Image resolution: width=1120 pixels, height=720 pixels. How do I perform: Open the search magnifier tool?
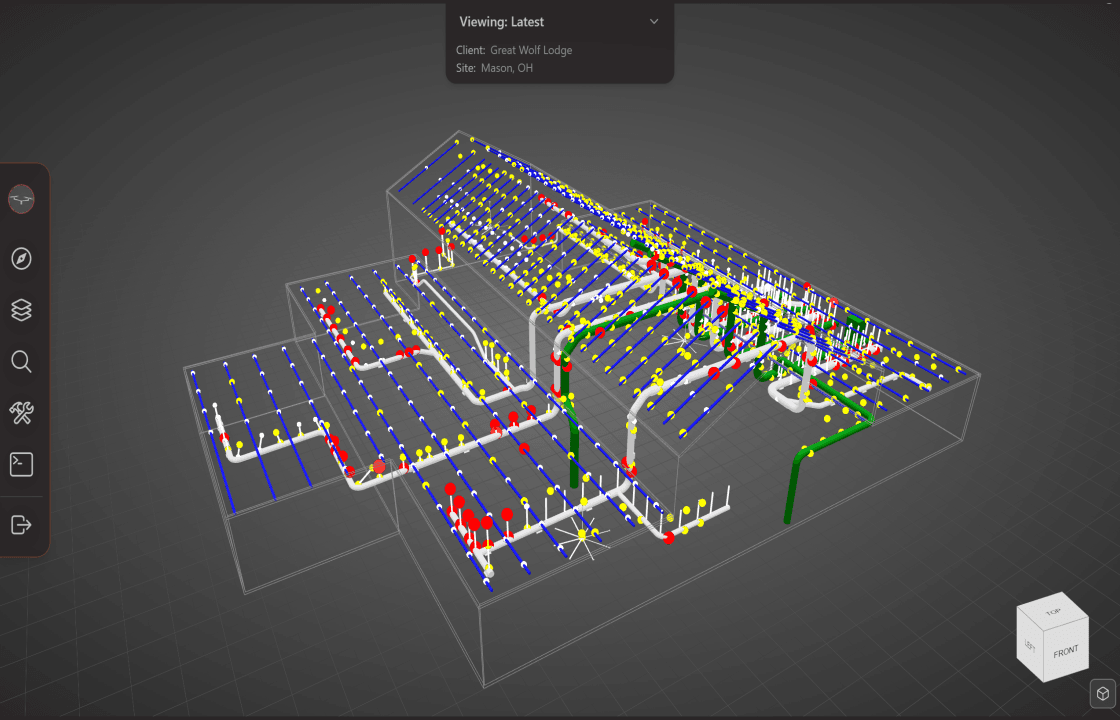[x=21, y=361]
